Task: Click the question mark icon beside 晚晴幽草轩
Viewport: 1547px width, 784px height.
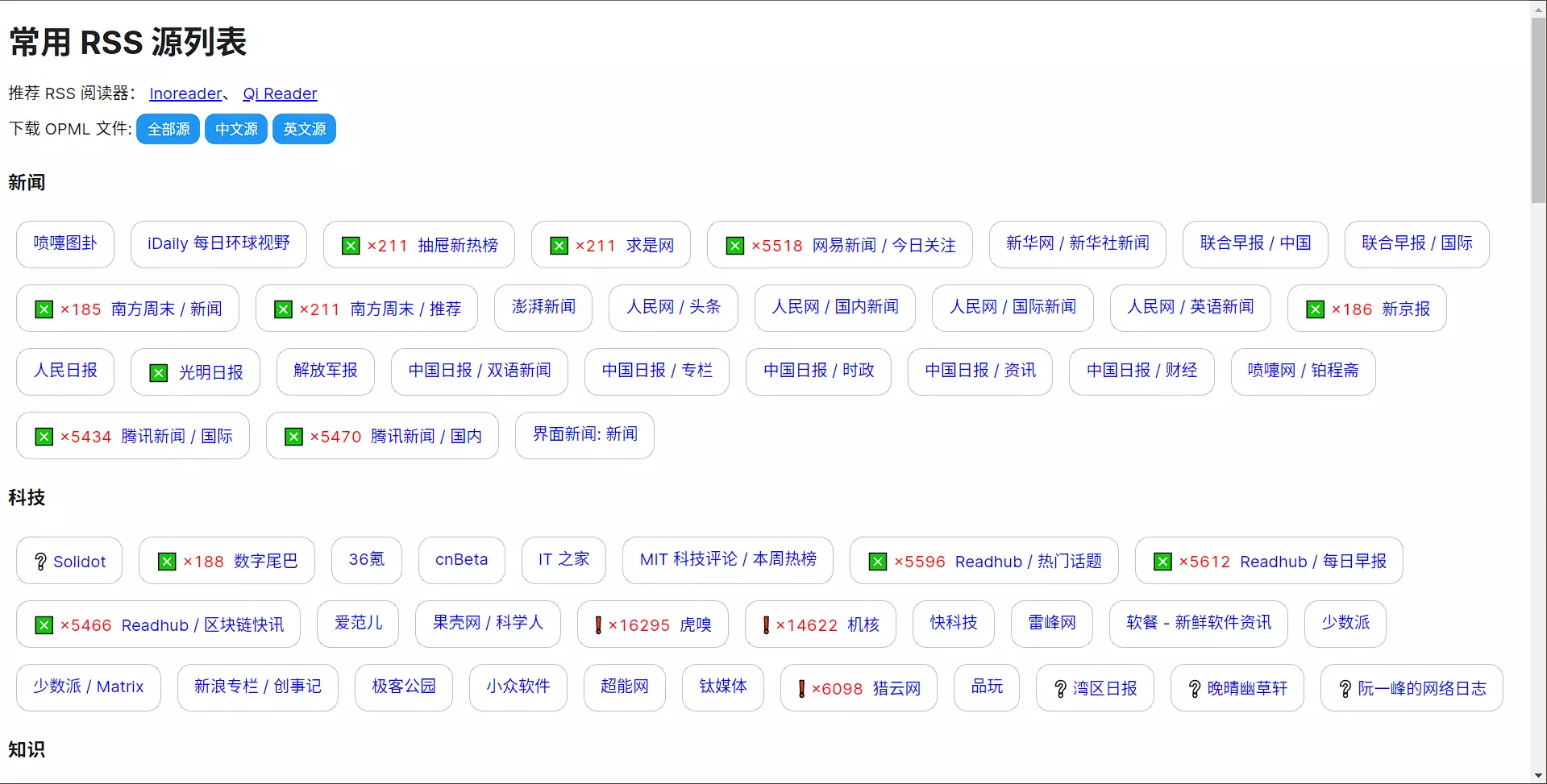Action: (1195, 689)
